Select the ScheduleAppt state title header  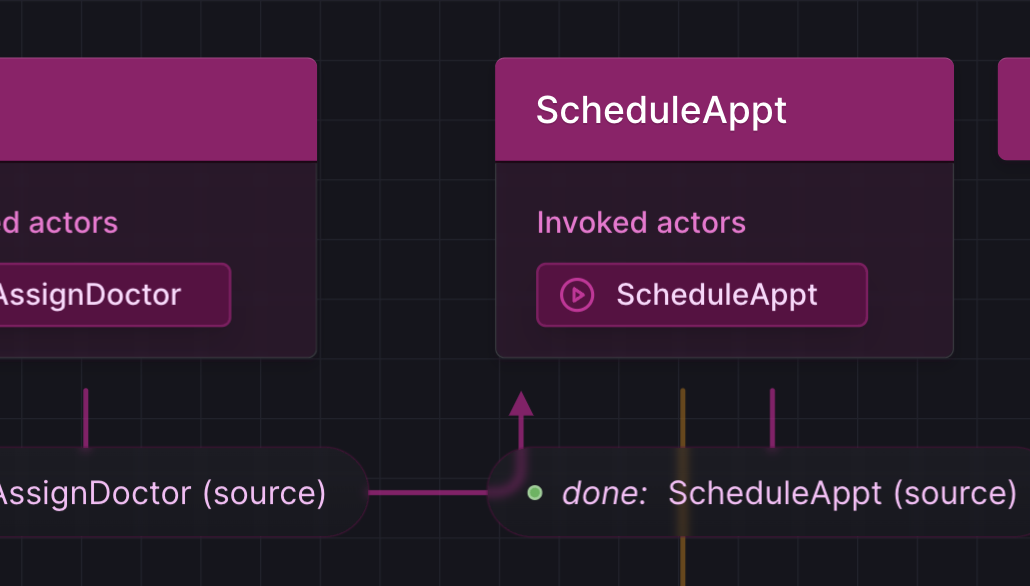(724, 110)
